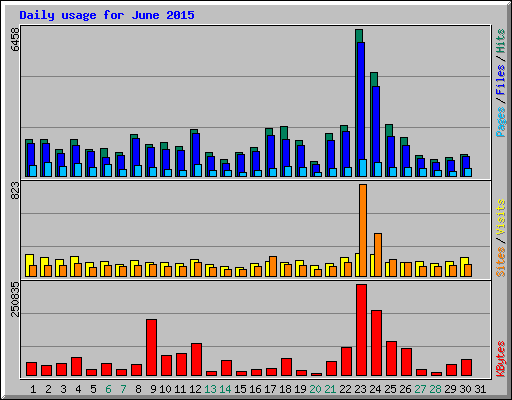Click day 9 on the x-axis
The width and height of the screenshot is (512, 400).
point(153,389)
